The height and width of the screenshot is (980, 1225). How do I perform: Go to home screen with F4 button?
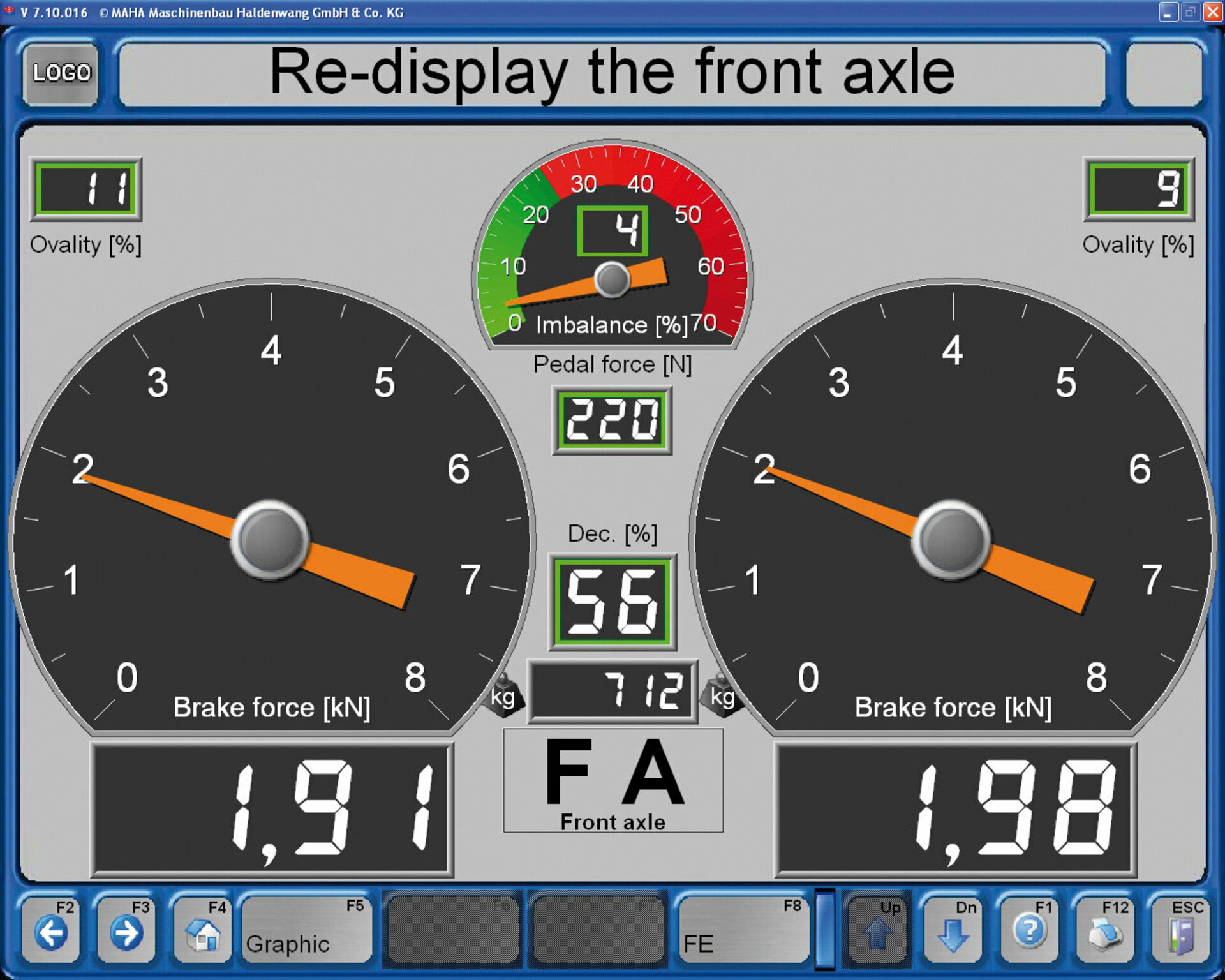pyautogui.click(x=203, y=930)
